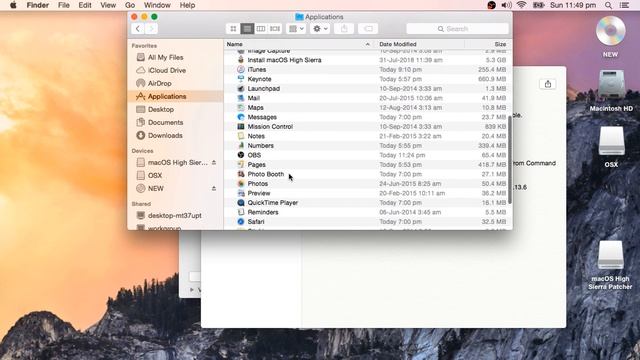Open Spotlight search in menu bar
Screen dimensions: 640x360
tap(609, 5)
